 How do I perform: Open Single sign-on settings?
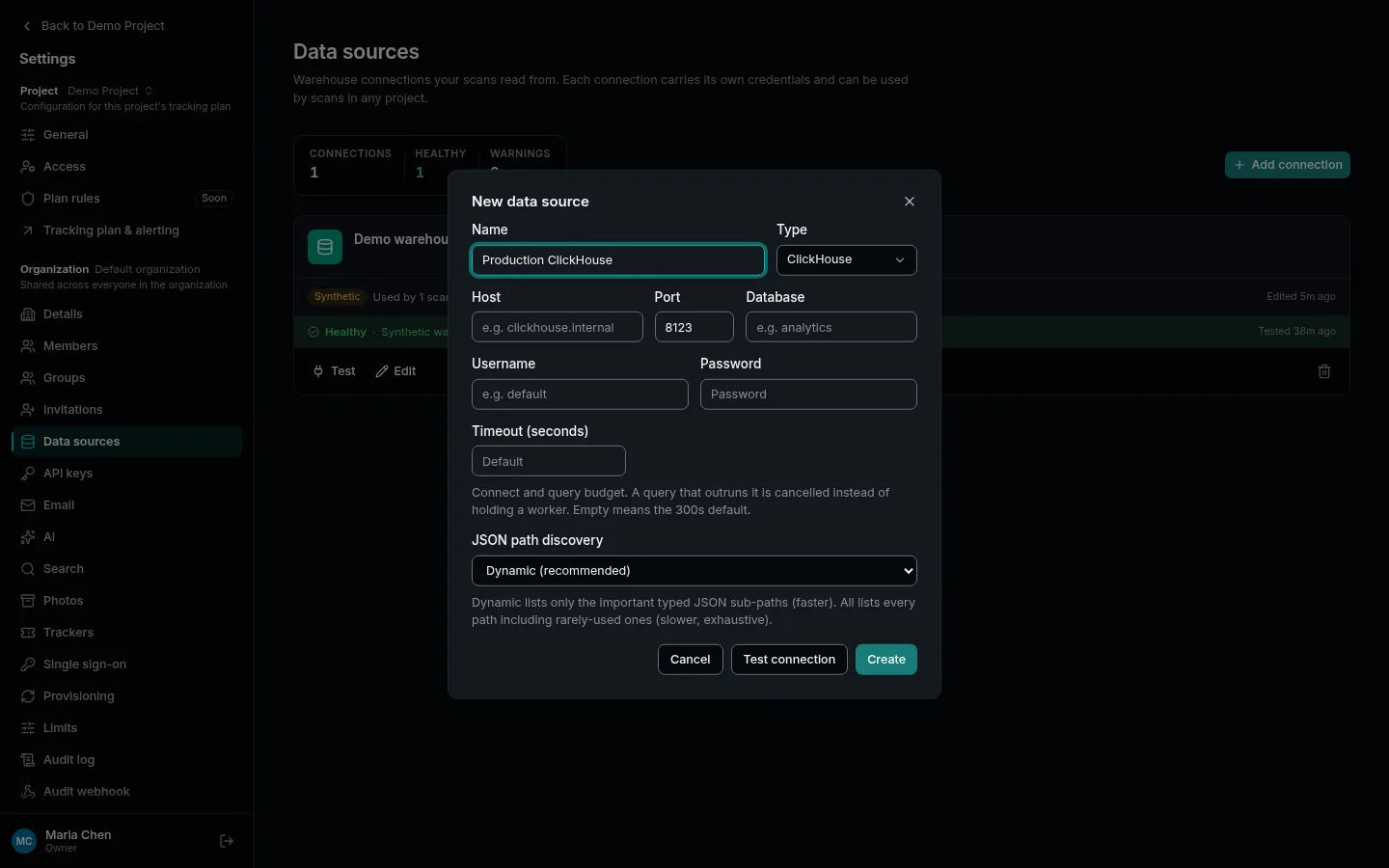tap(126, 665)
